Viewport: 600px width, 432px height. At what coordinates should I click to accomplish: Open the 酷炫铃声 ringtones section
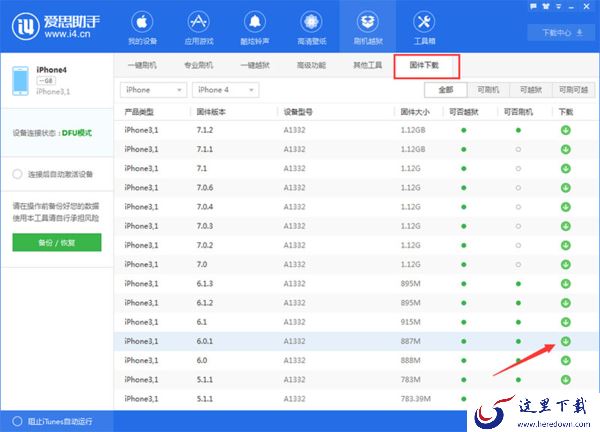[x=255, y=28]
